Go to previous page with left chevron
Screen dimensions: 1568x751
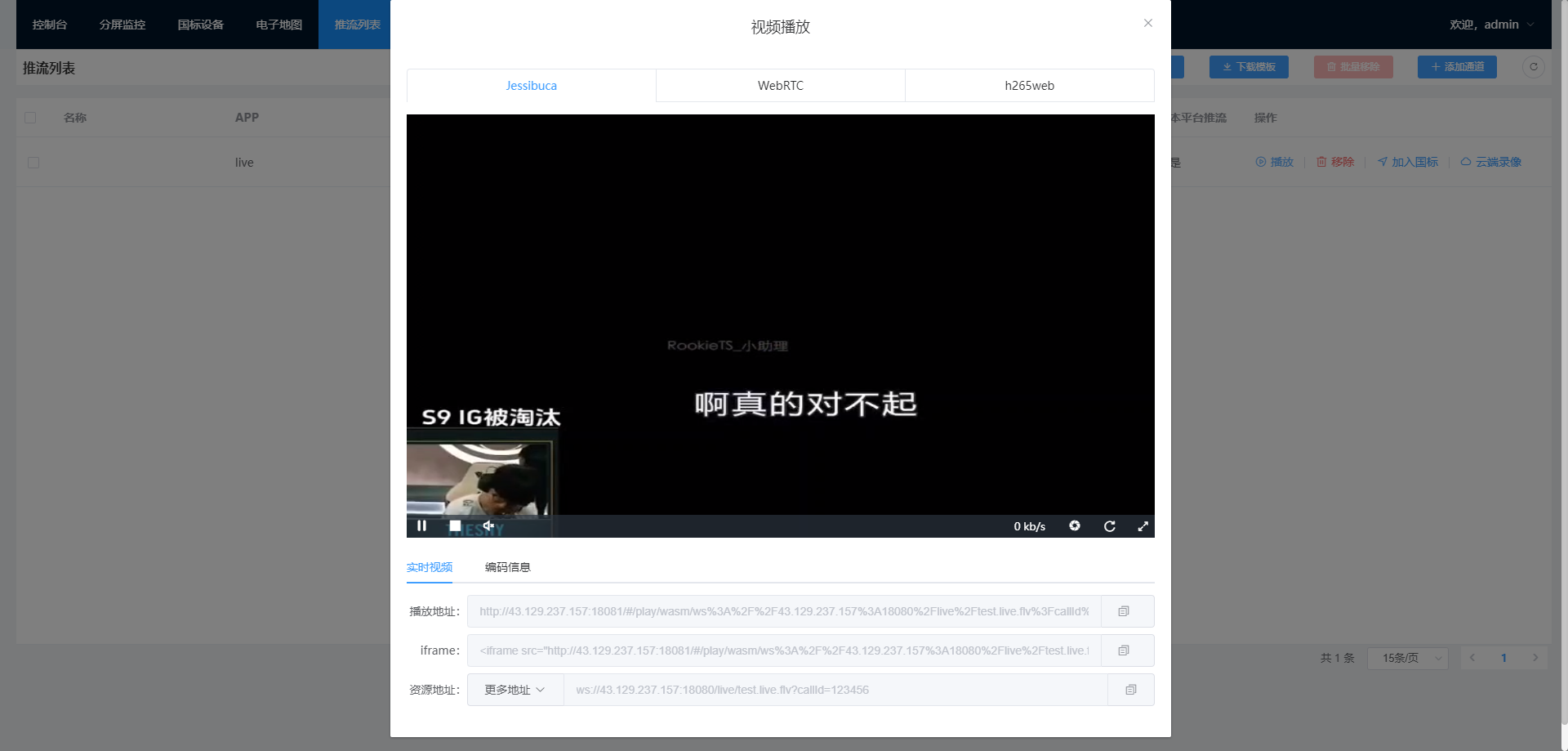[x=1472, y=658]
